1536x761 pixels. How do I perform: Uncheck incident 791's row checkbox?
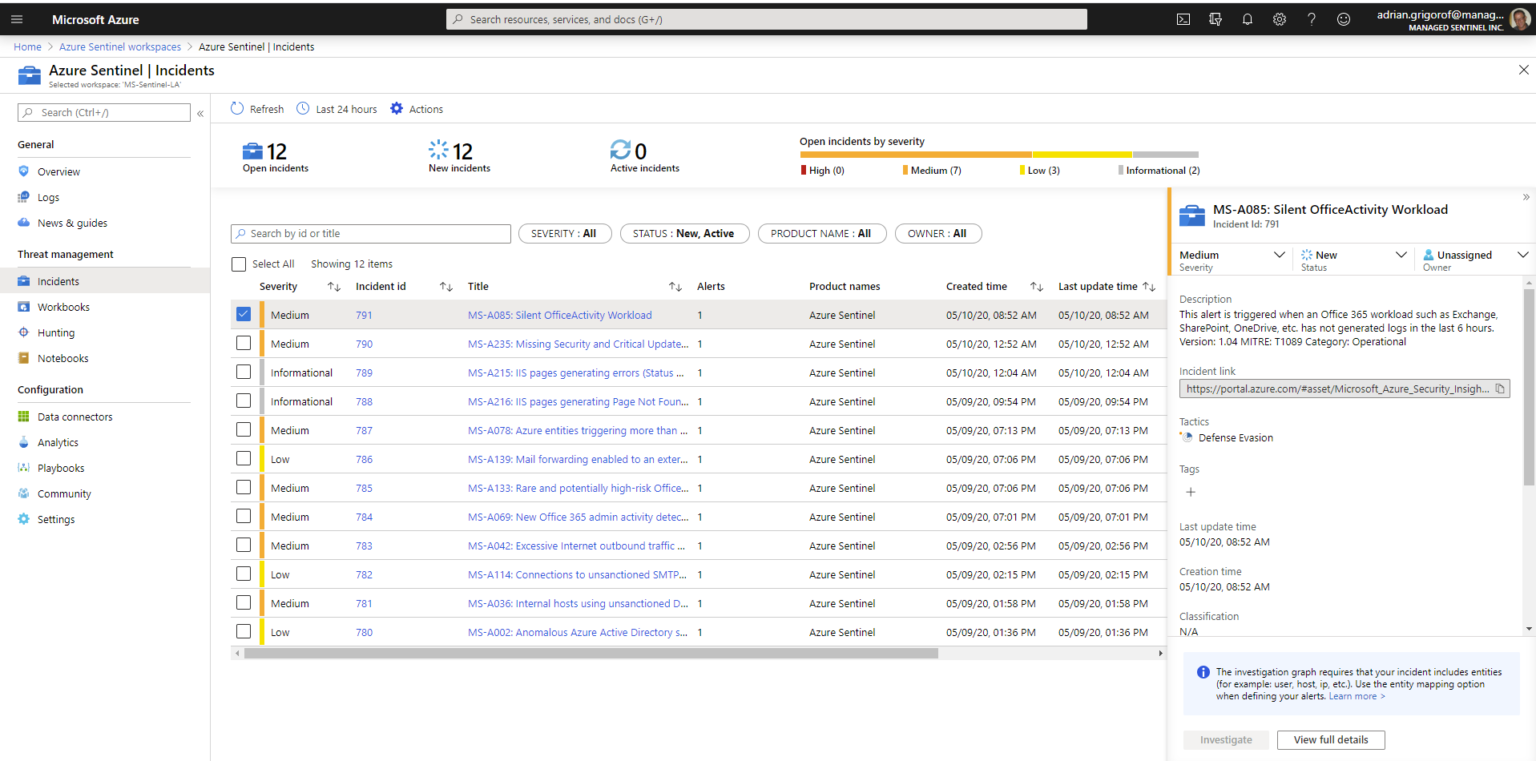pyautogui.click(x=243, y=313)
